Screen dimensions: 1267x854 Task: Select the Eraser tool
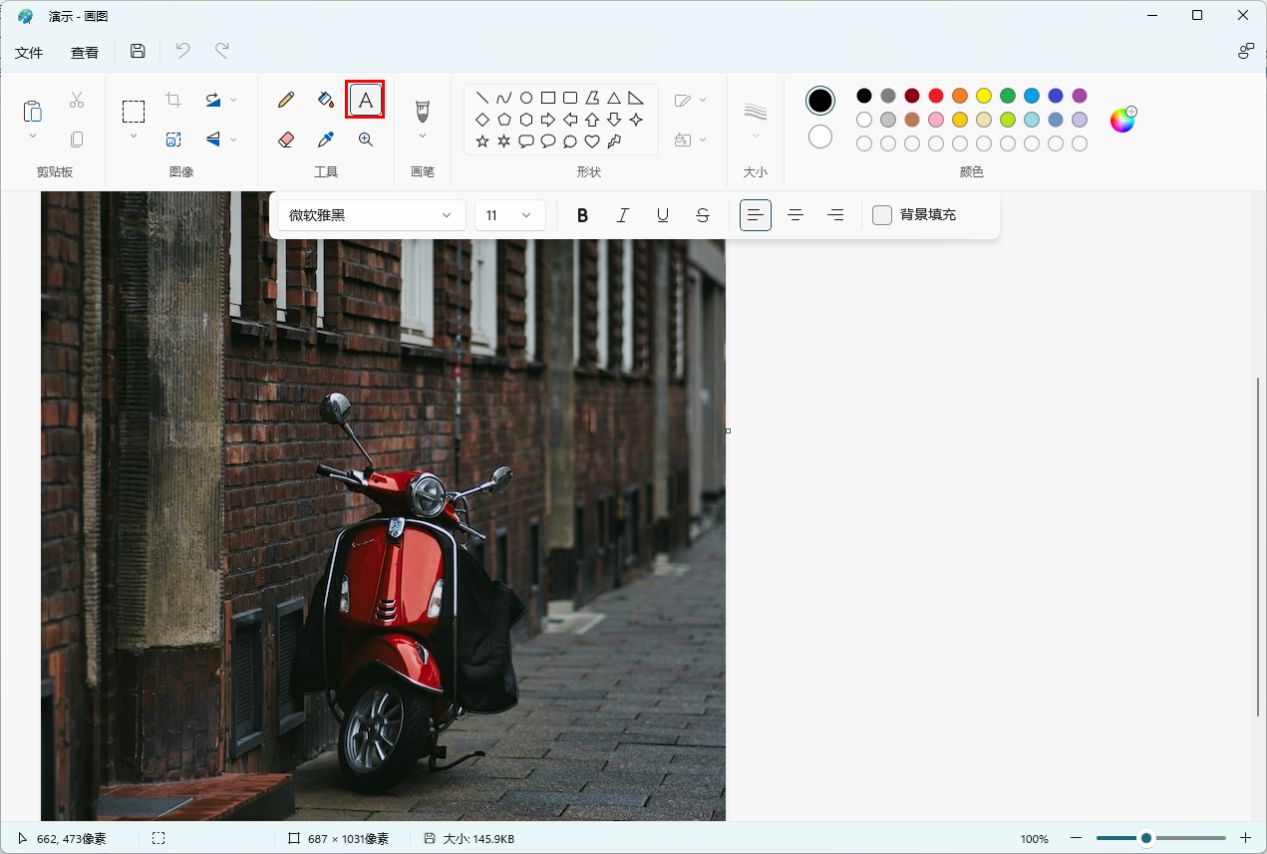tap(285, 139)
